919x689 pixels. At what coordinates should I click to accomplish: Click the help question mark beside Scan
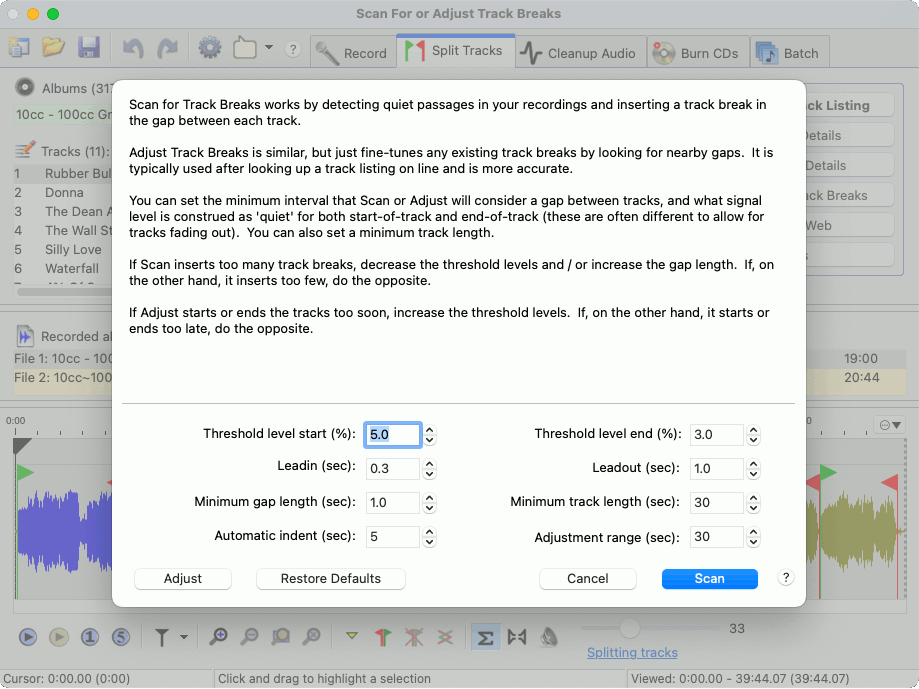pyautogui.click(x=786, y=578)
